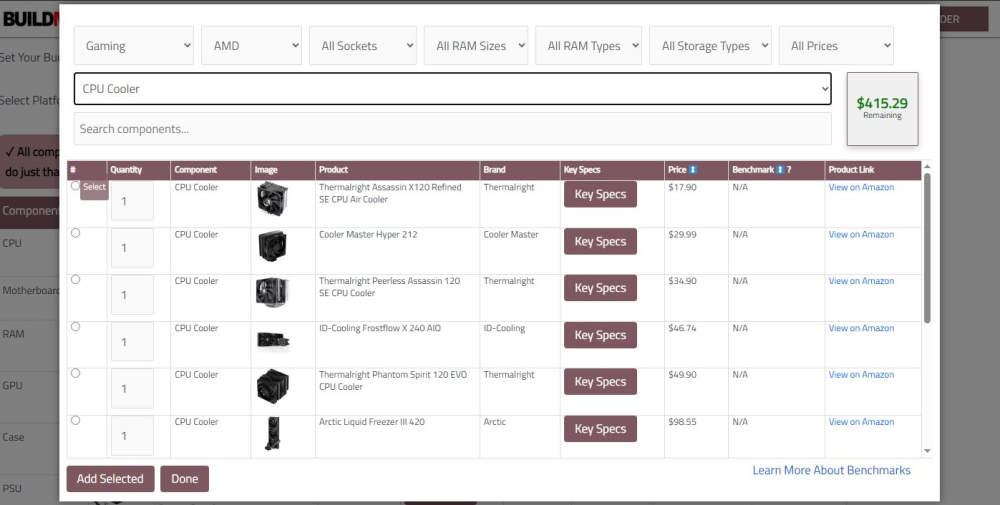
Task: Select Arctic Liquid Freezer III 420 radio
Action: coord(75,421)
